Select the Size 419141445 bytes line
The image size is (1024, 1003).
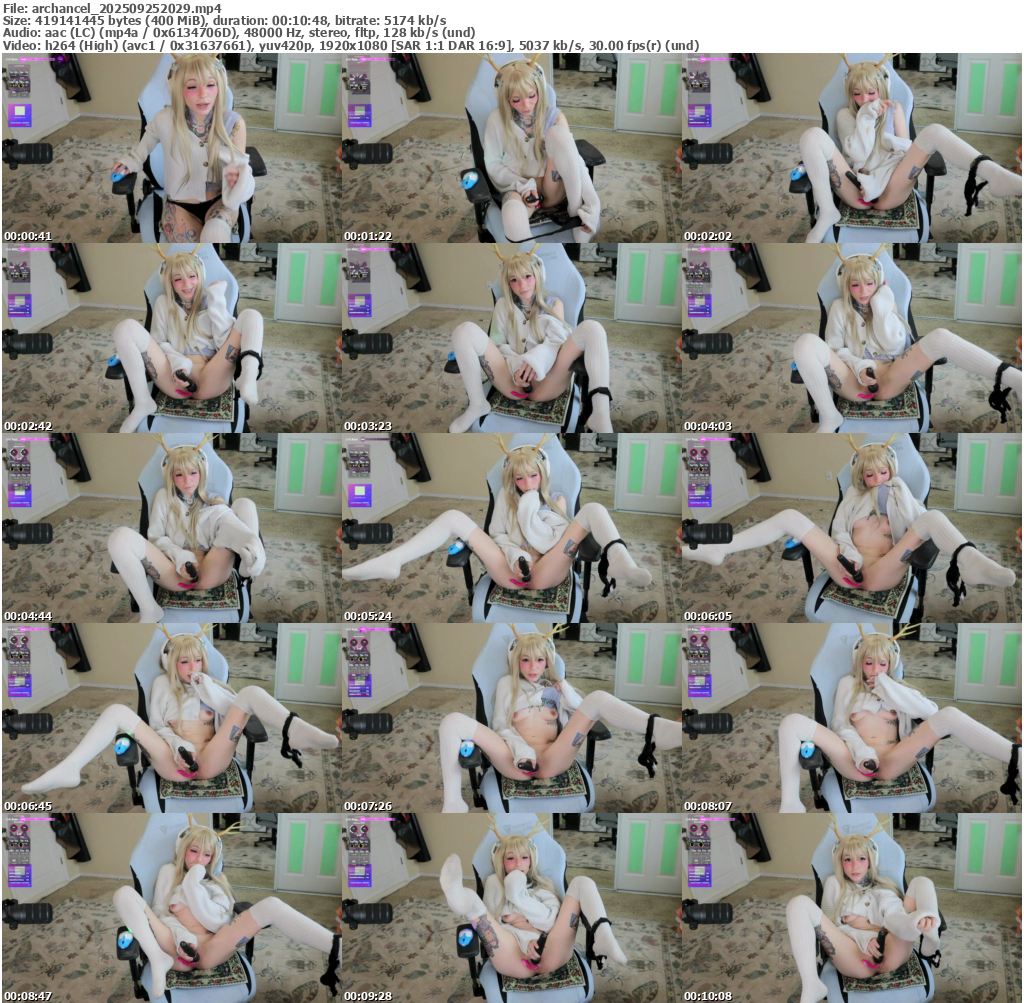pyautogui.click(x=225, y=21)
